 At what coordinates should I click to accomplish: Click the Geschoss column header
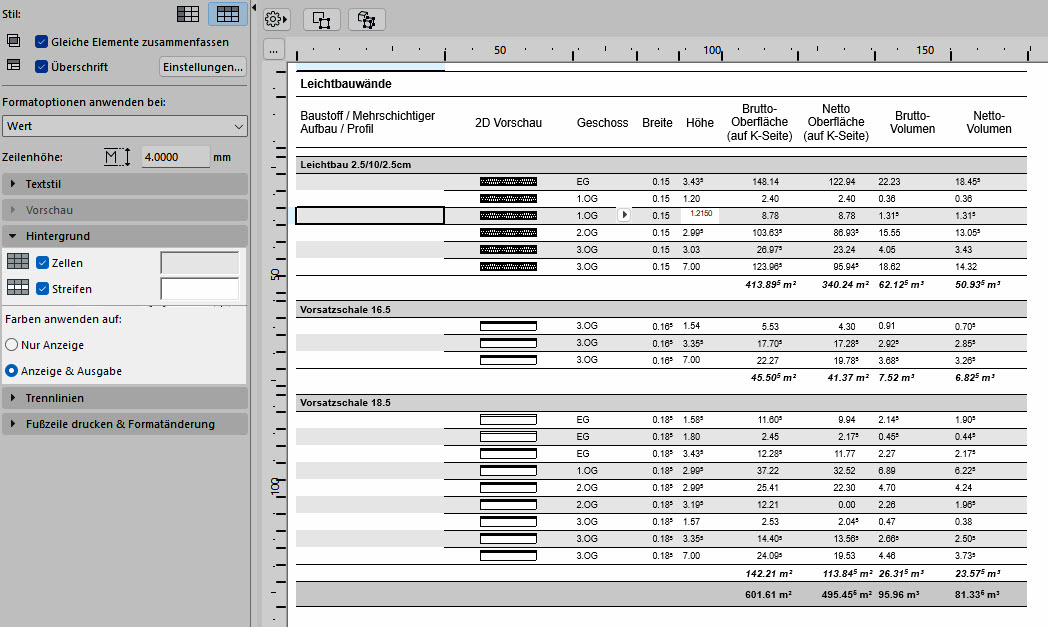602,123
